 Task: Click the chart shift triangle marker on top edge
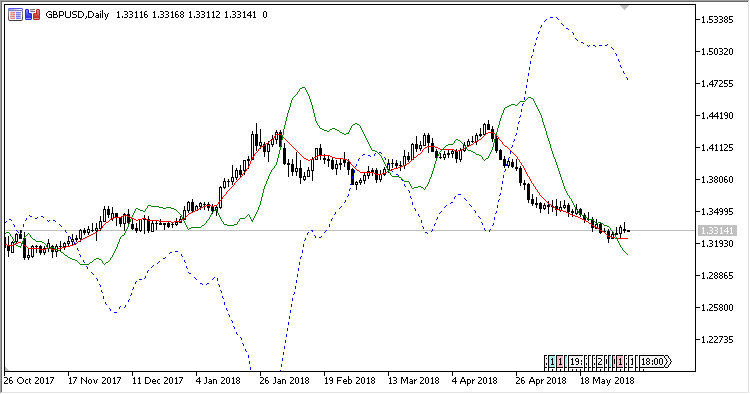coord(624,8)
